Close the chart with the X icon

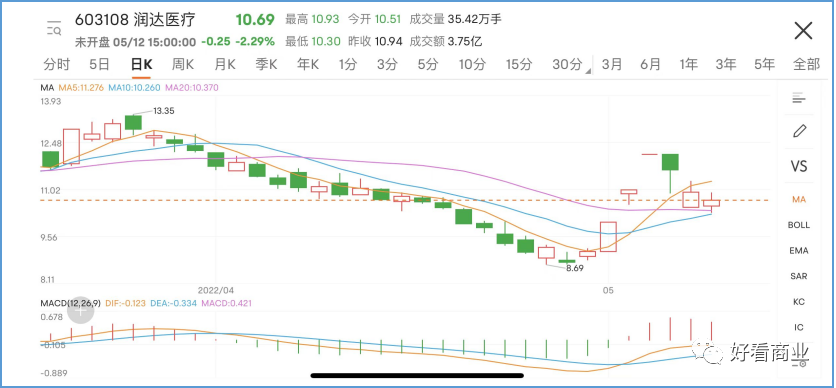(803, 31)
